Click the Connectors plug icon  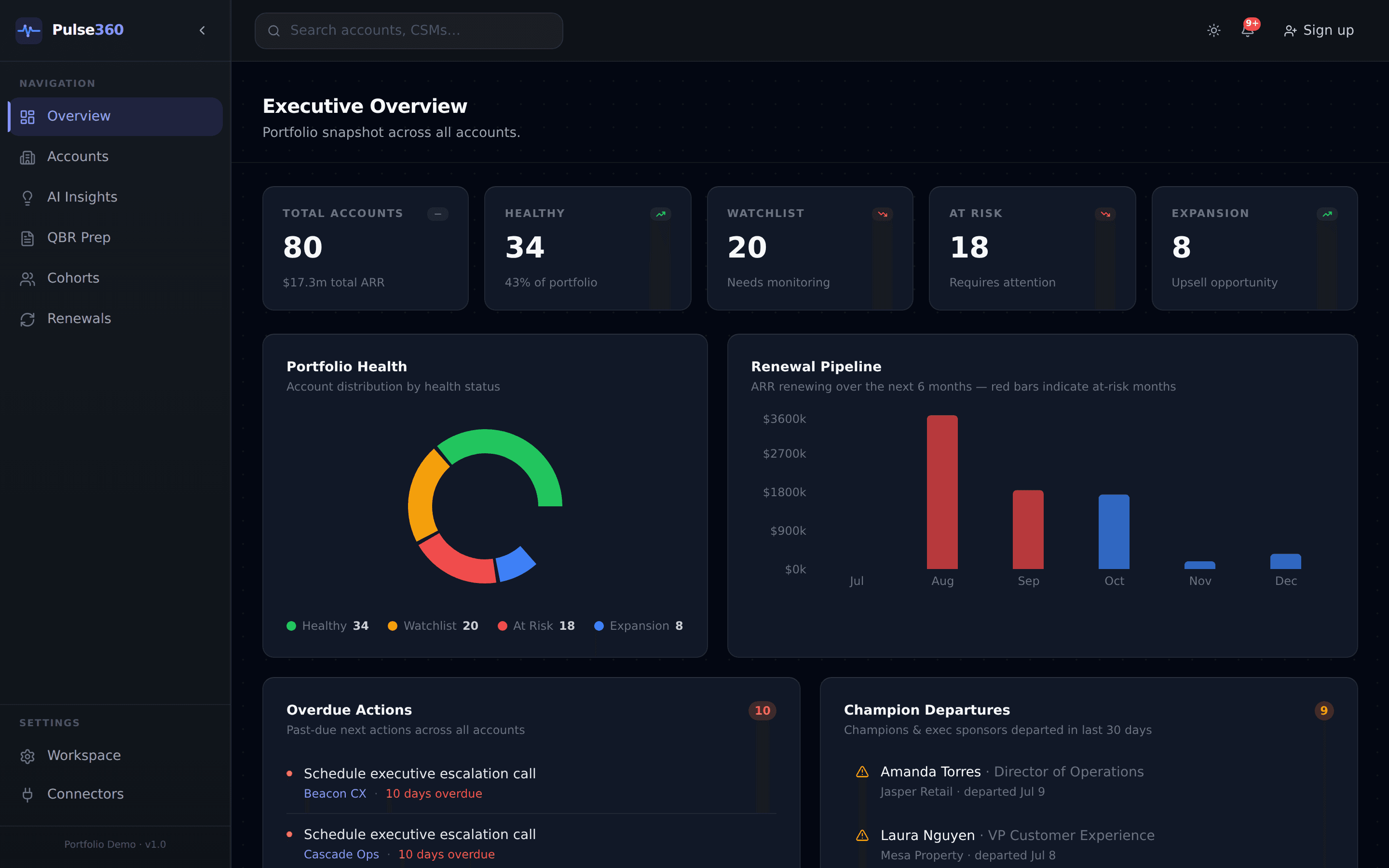pos(27,795)
